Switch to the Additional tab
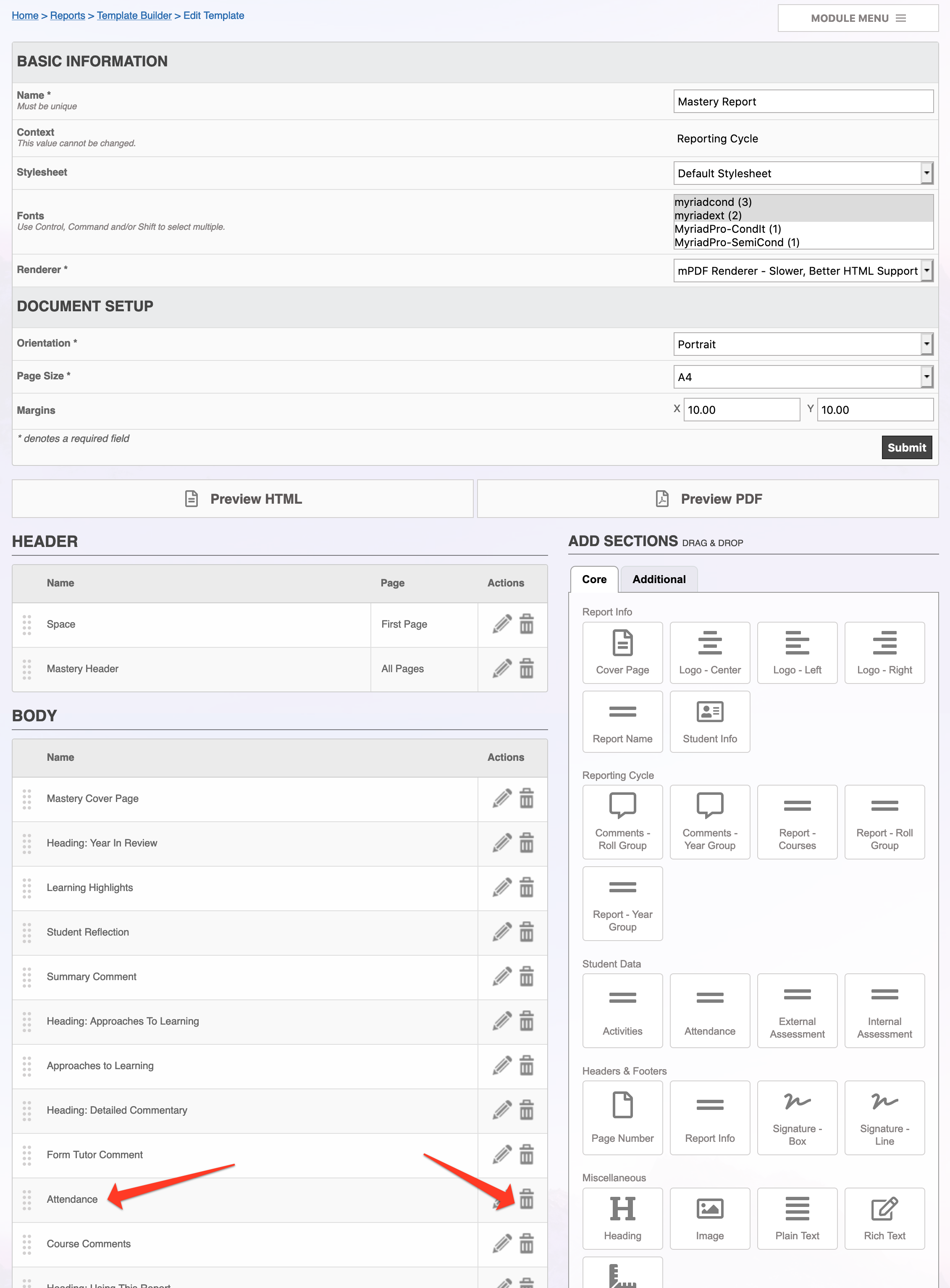Screen dimensions: 950x1288 [x=659, y=579]
